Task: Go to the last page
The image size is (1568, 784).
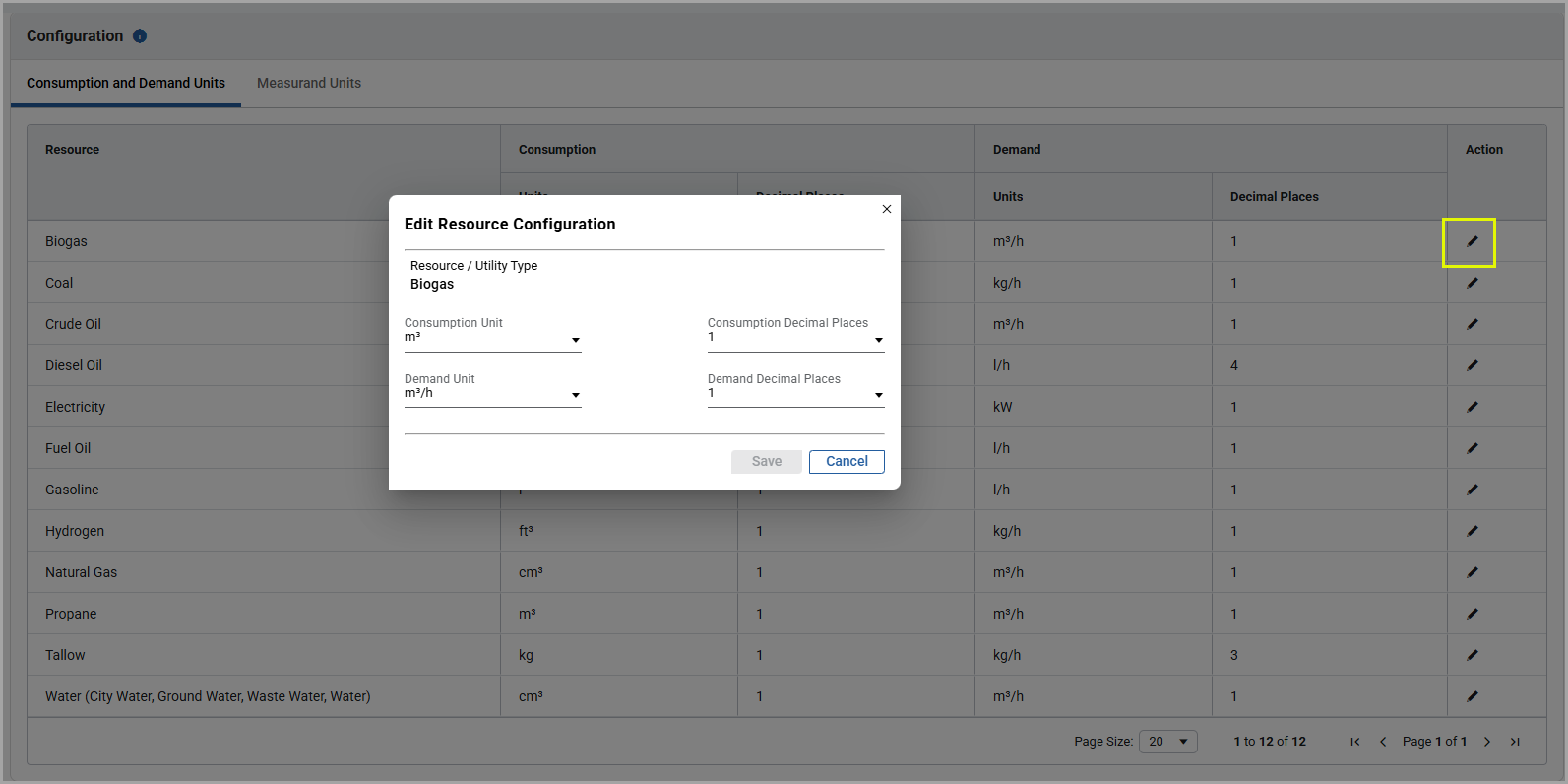Action: [1515, 742]
